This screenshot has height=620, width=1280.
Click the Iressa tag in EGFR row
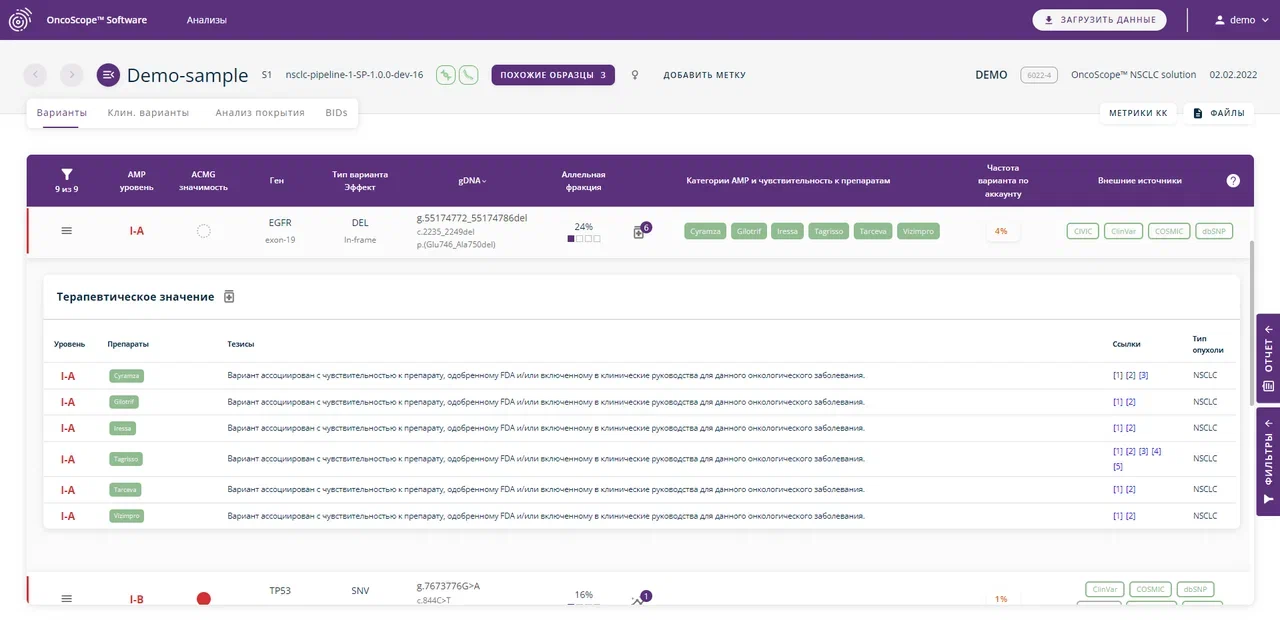(x=788, y=231)
